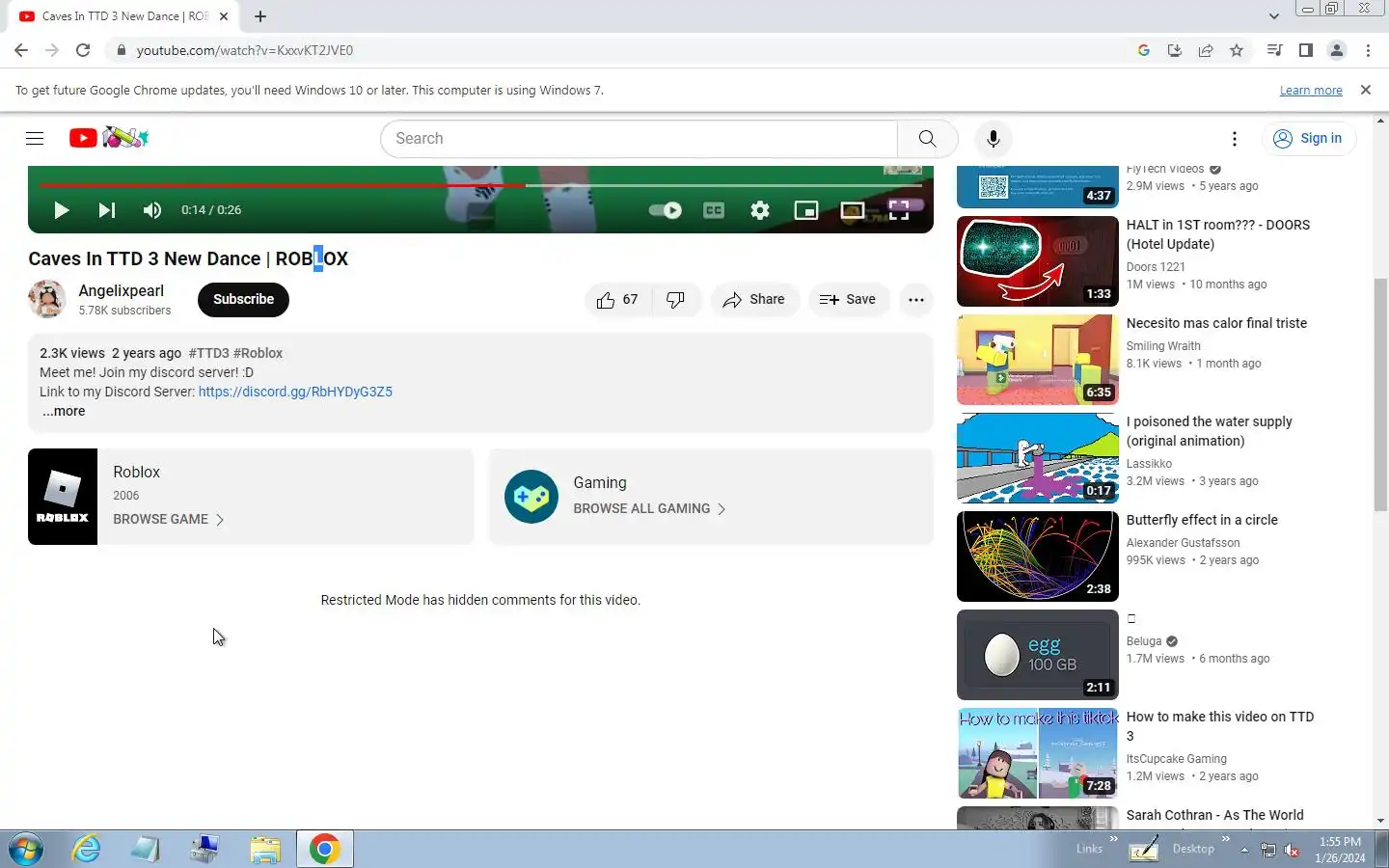Share this page from address bar
Image resolution: width=1389 pixels, height=868 pixels.
pyautogui.click(x=1206, y=50)
